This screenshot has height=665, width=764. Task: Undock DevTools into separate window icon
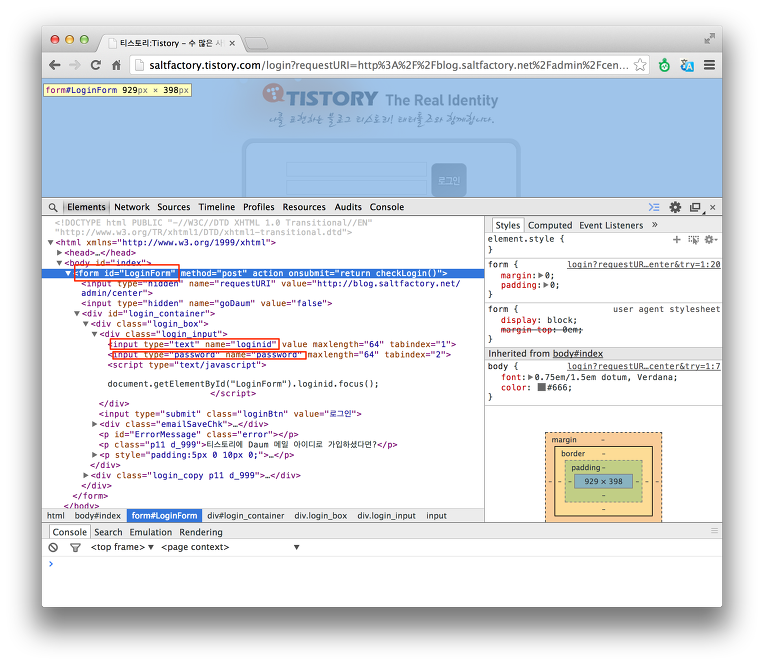click(x=695, y=208)
